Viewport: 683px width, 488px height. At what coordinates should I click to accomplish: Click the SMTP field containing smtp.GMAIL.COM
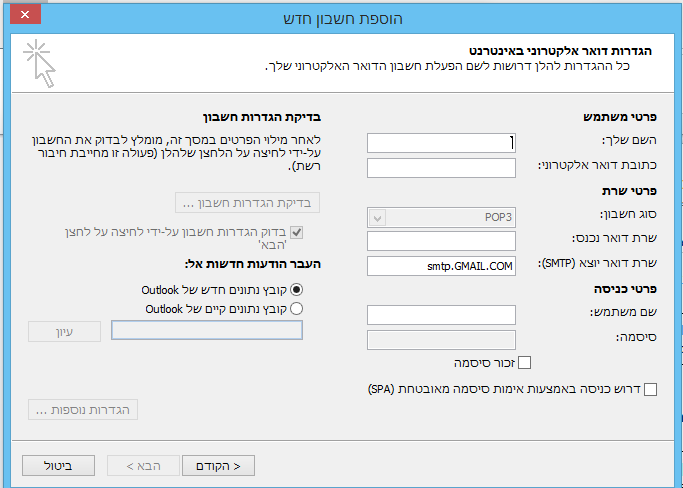point(441,266)
